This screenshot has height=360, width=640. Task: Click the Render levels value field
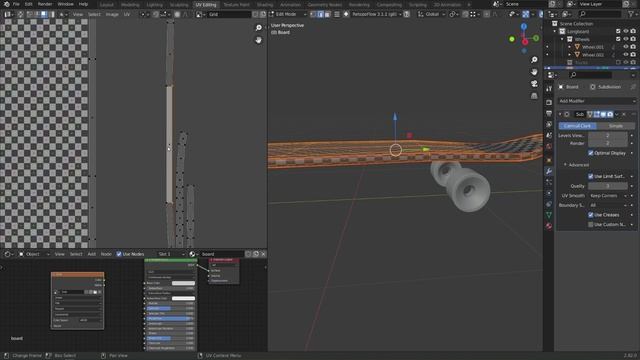[x=608, y=143]
